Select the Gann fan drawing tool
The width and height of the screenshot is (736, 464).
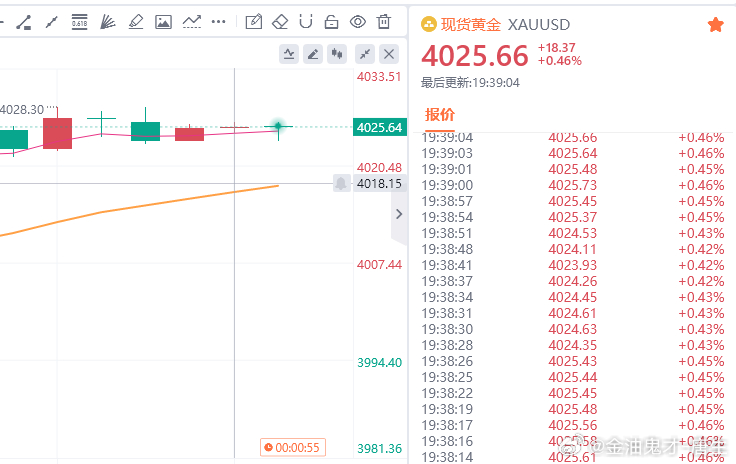click(107, 22)
